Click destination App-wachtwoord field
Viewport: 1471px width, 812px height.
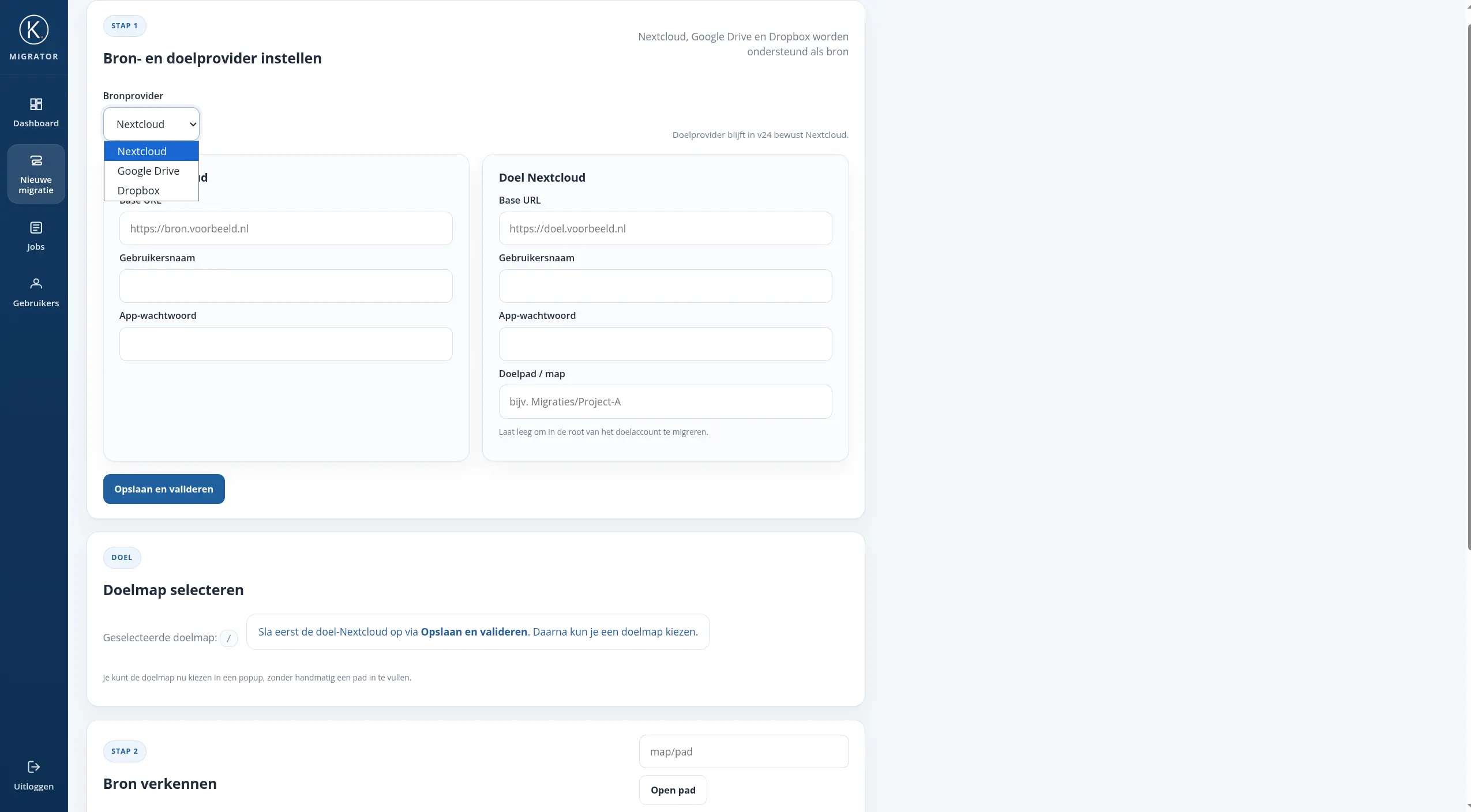(665, 344)
